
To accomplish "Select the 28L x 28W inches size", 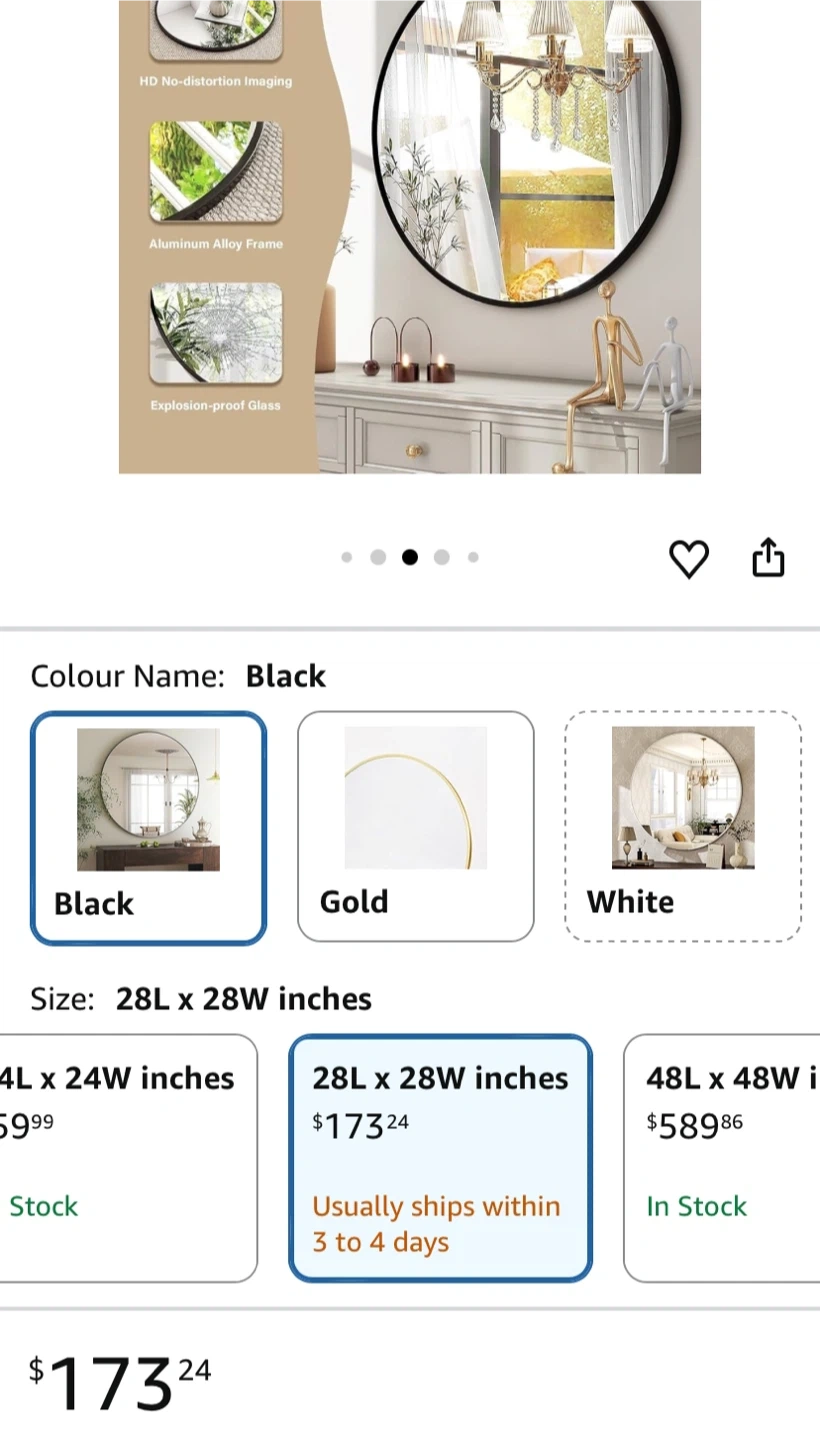I will pos(441,1158).
